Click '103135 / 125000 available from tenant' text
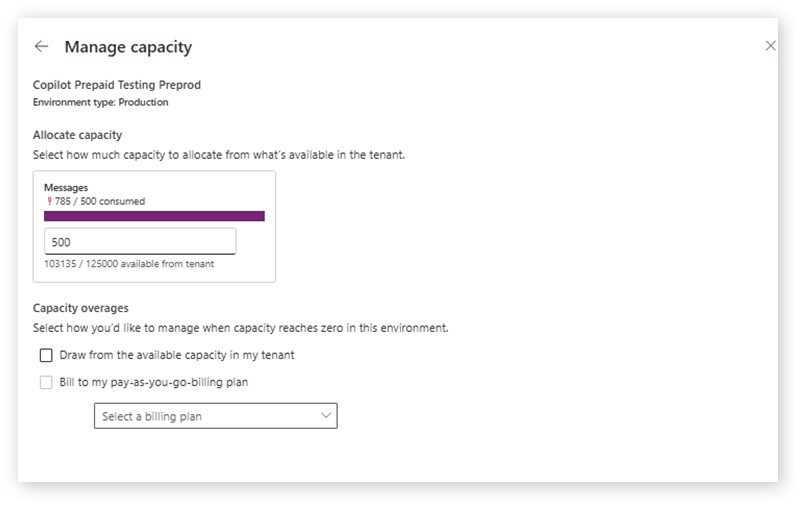This screenshot has width=801, height=505. (x=128, y=264)
